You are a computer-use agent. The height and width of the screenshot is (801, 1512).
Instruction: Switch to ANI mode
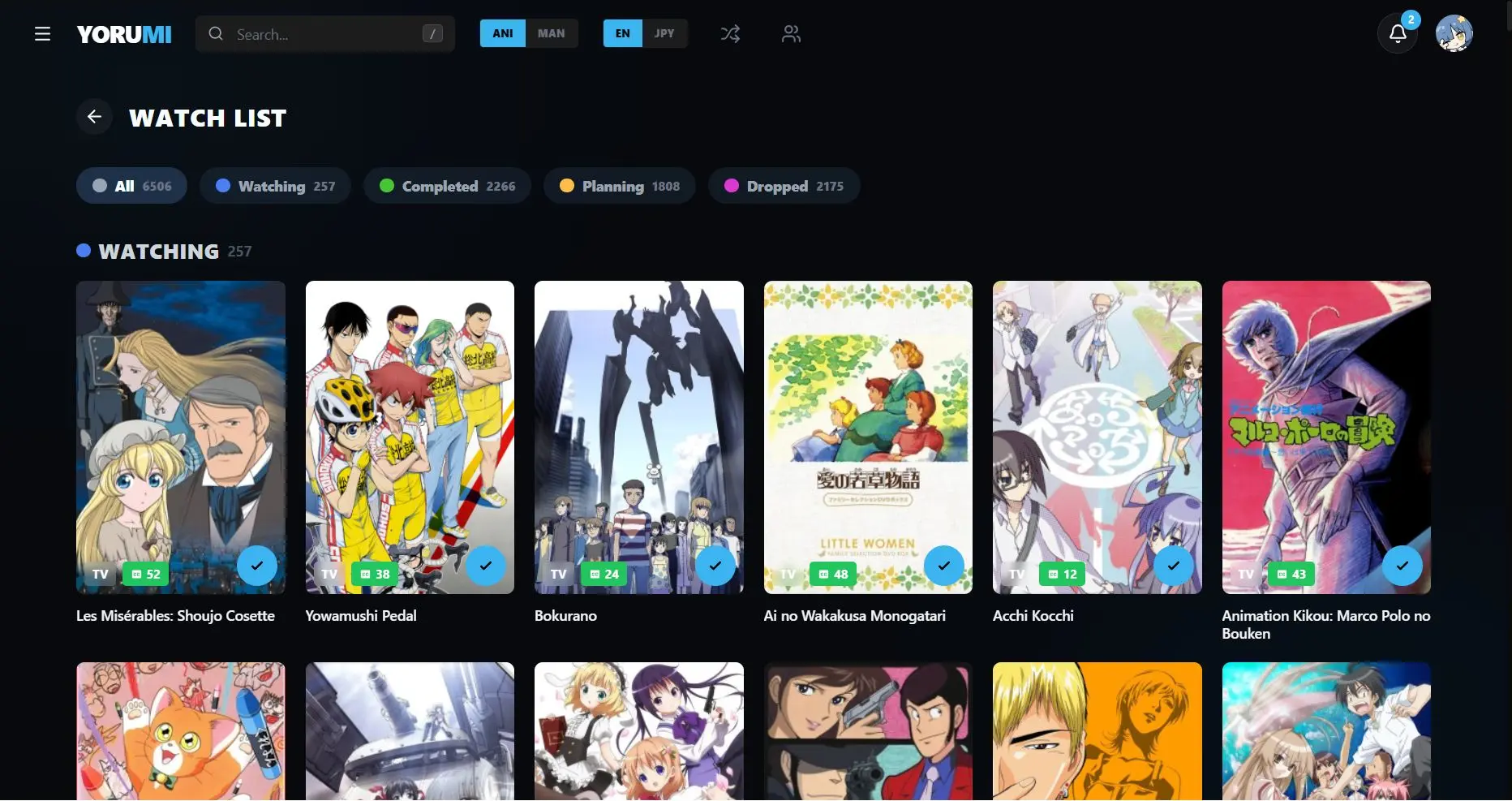503,33
